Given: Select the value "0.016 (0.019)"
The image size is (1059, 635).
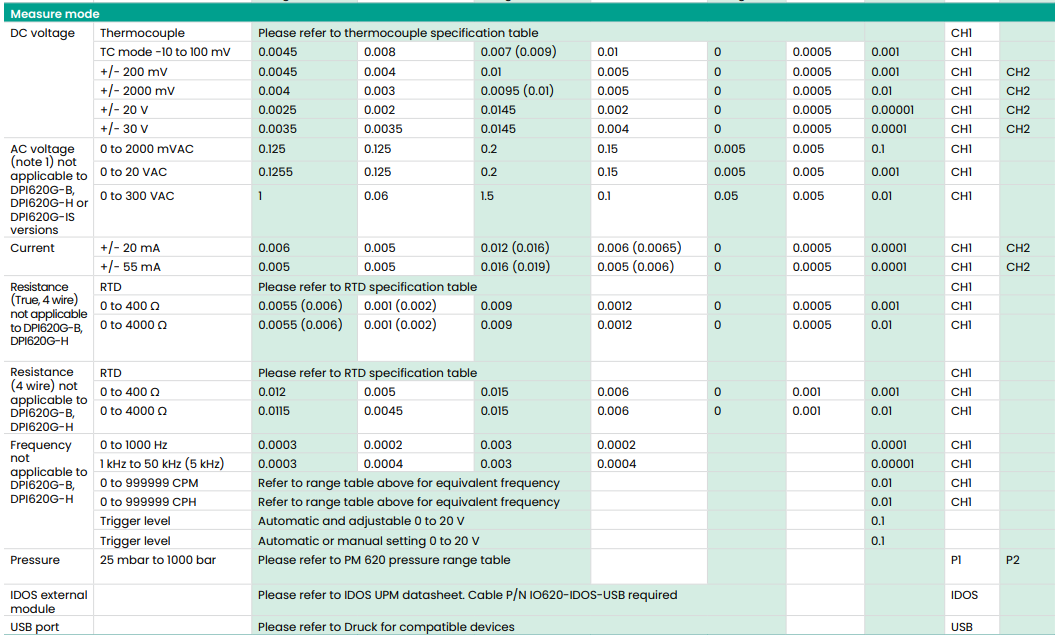Looking at the screenshot, I should tap(515, 267).
